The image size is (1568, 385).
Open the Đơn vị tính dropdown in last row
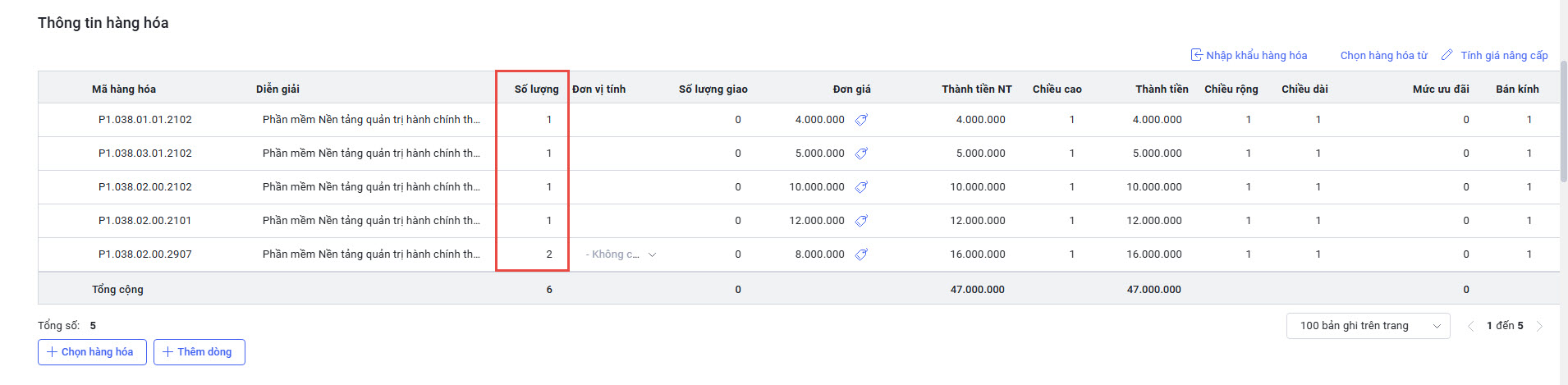pos(621,254)
